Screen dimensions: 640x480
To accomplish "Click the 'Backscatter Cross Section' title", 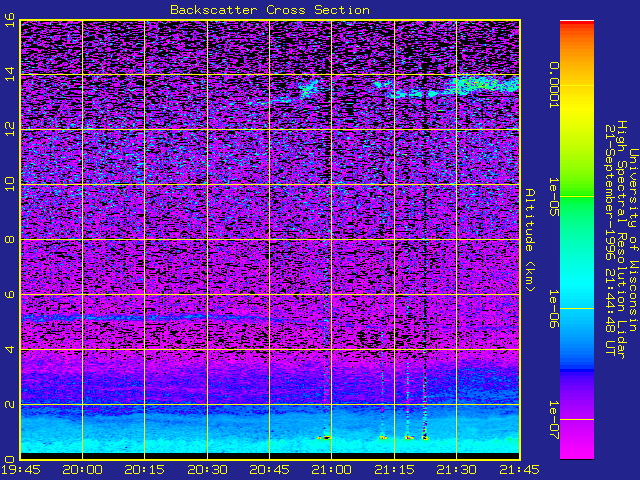I will [270, 10].
